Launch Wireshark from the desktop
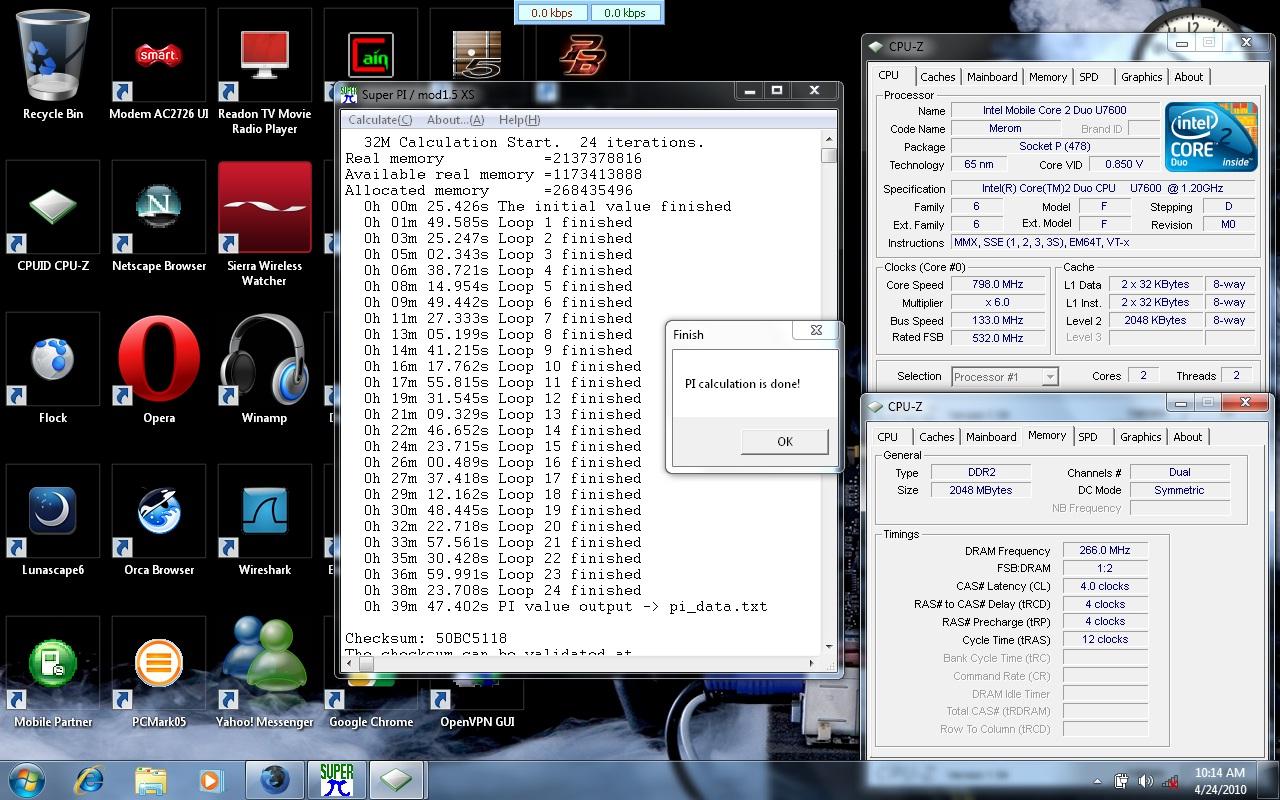This screenshot has width=1280, height=800. click(265, 521)
